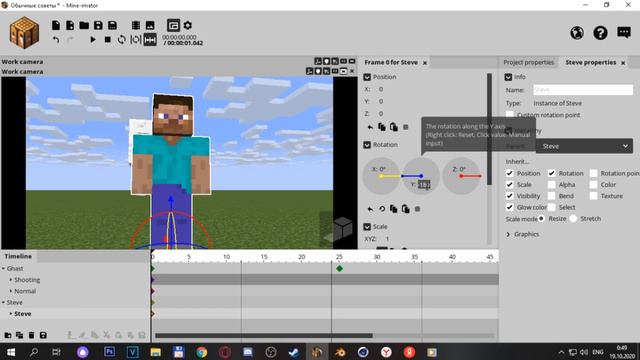Play the animation
Viewport: 640px width, 360px height.
point(93,40)
